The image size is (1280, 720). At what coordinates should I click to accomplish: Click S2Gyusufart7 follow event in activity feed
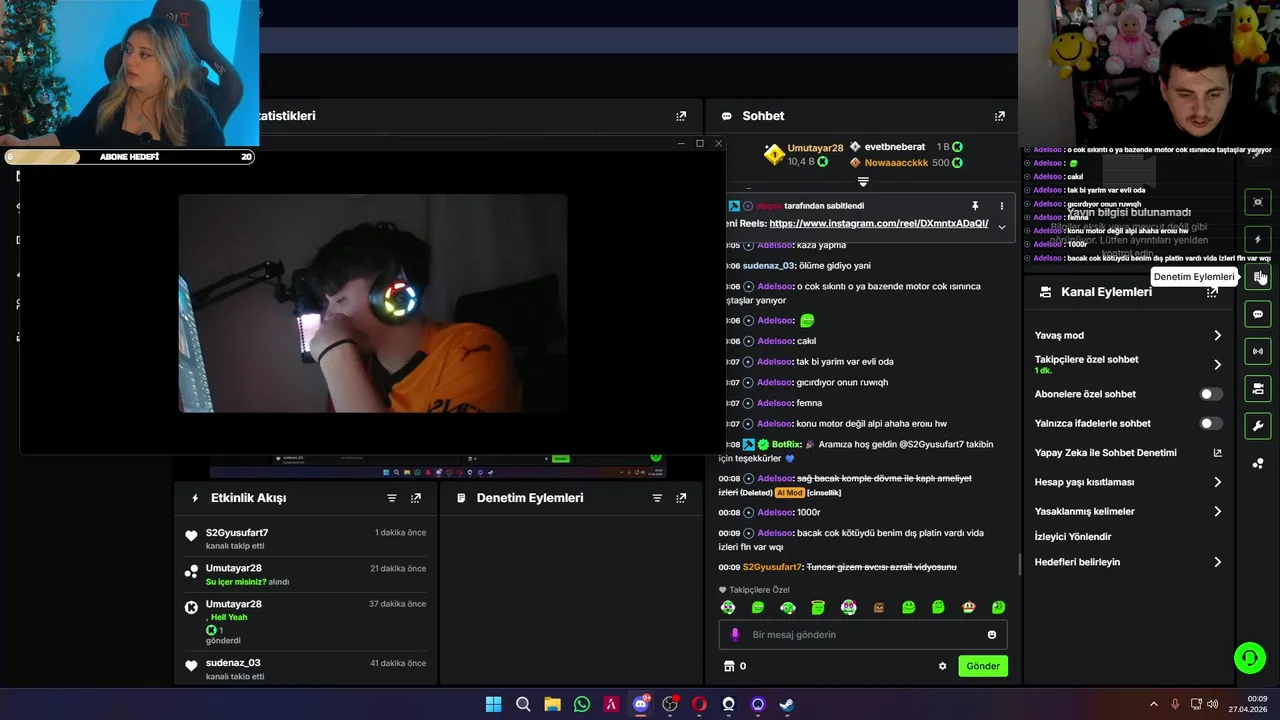click(306, 538)
